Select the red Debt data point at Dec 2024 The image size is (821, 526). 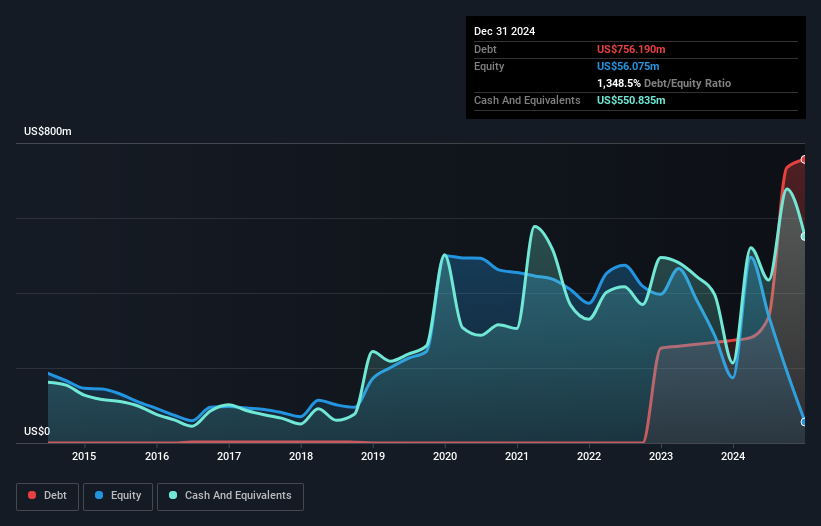coord(804,160)
